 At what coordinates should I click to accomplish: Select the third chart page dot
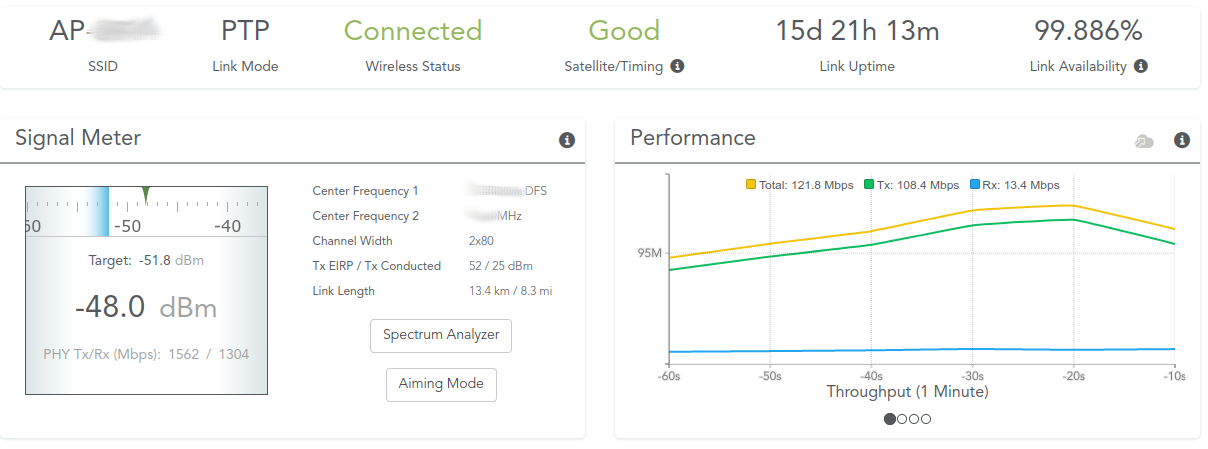click(914, 419)
